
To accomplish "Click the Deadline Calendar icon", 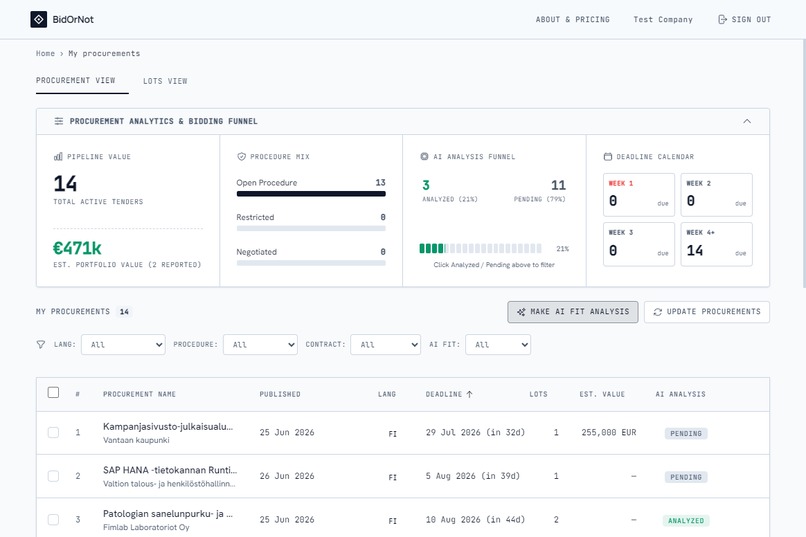I will click(608, 157).
